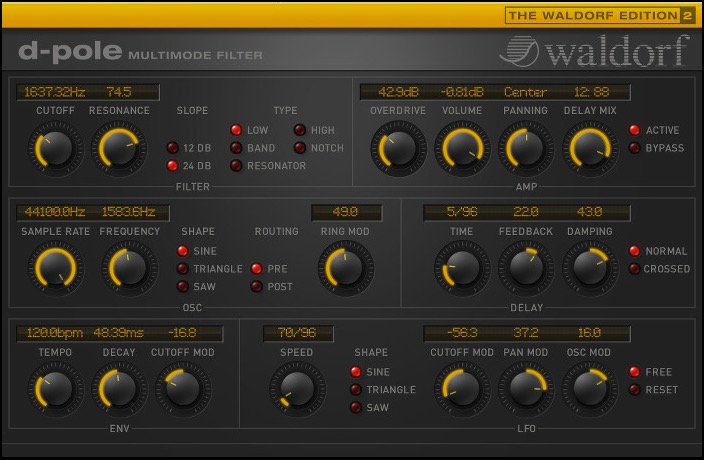Viewport: 704px width, 460px height.
Task: Select SINE shape in OSC section
Action: pyautogui.click(x=183, y=251)
